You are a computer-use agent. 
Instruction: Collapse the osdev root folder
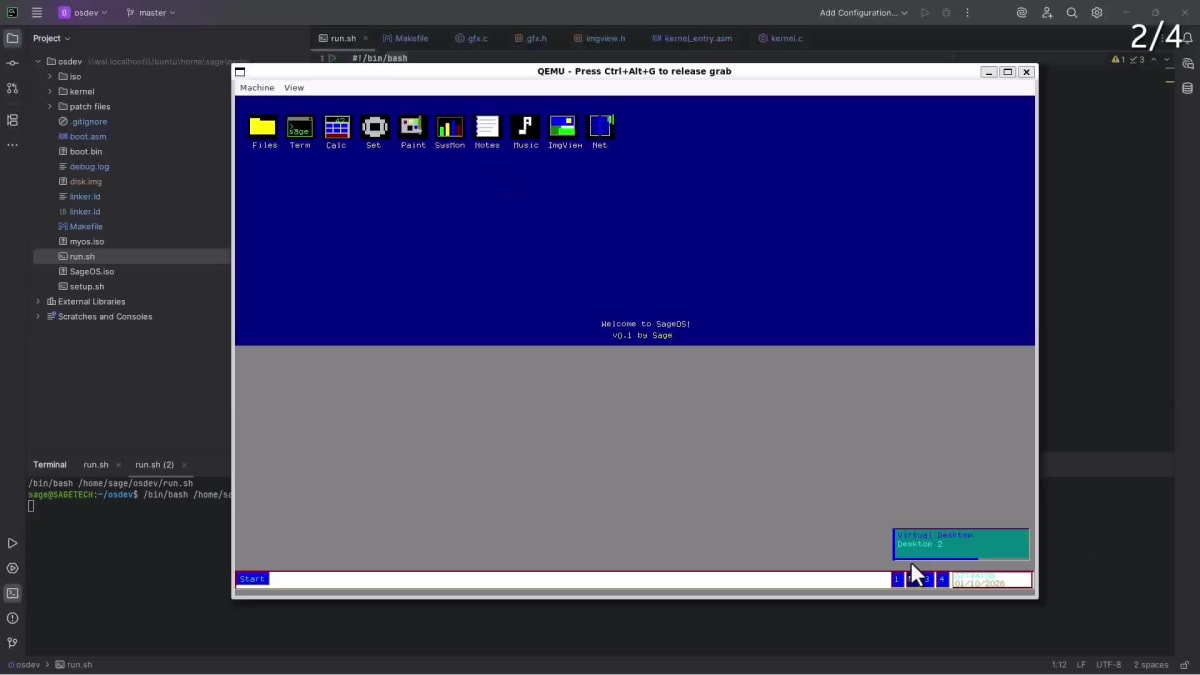click(38, 61)
